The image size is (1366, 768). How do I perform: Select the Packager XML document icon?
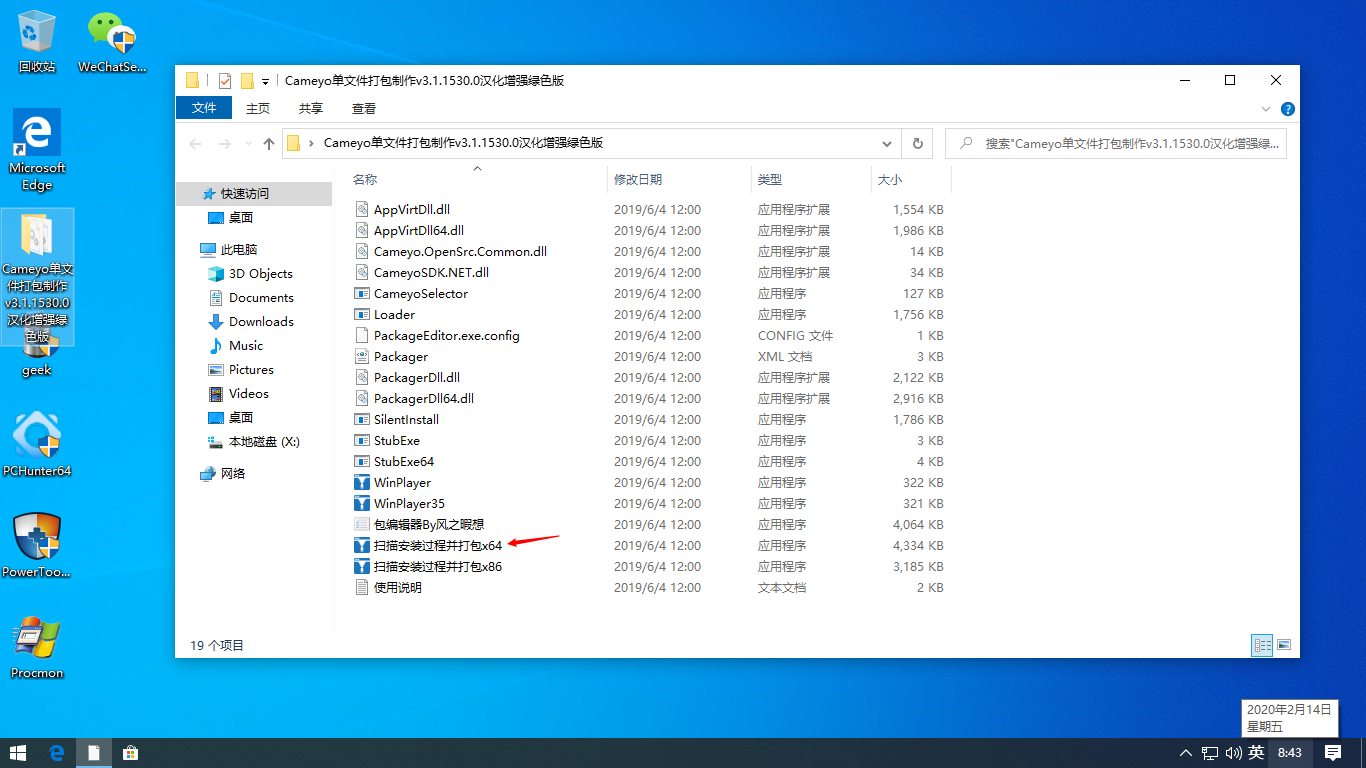click(x=363, y=357)
